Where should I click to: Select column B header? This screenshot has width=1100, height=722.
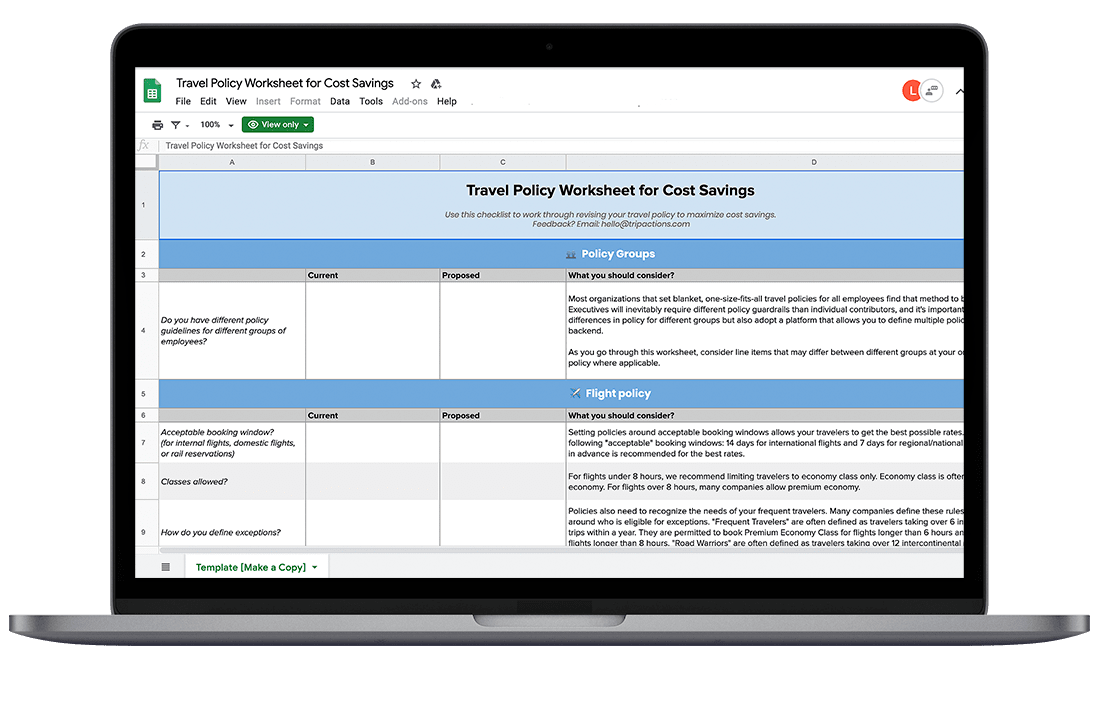coord(373,162)
